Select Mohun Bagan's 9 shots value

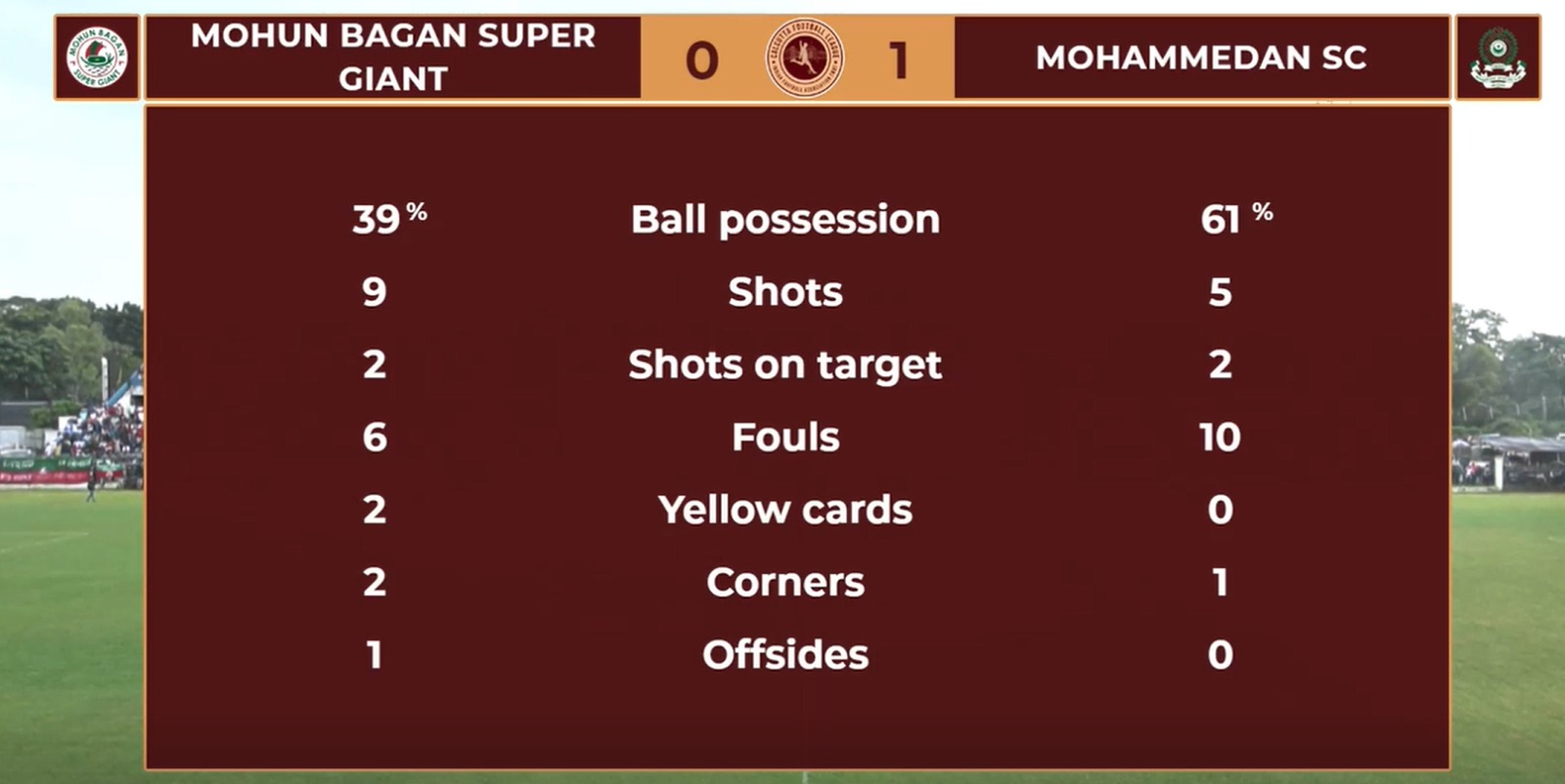375,291
